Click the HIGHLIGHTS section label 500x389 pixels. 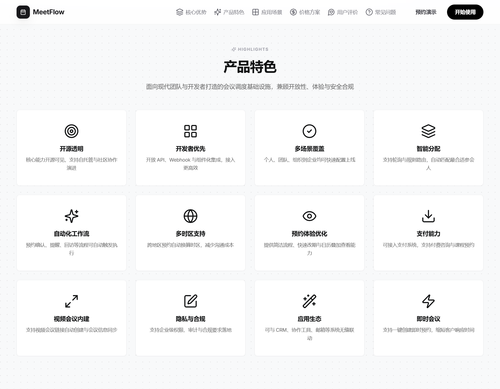click(250, 49)
